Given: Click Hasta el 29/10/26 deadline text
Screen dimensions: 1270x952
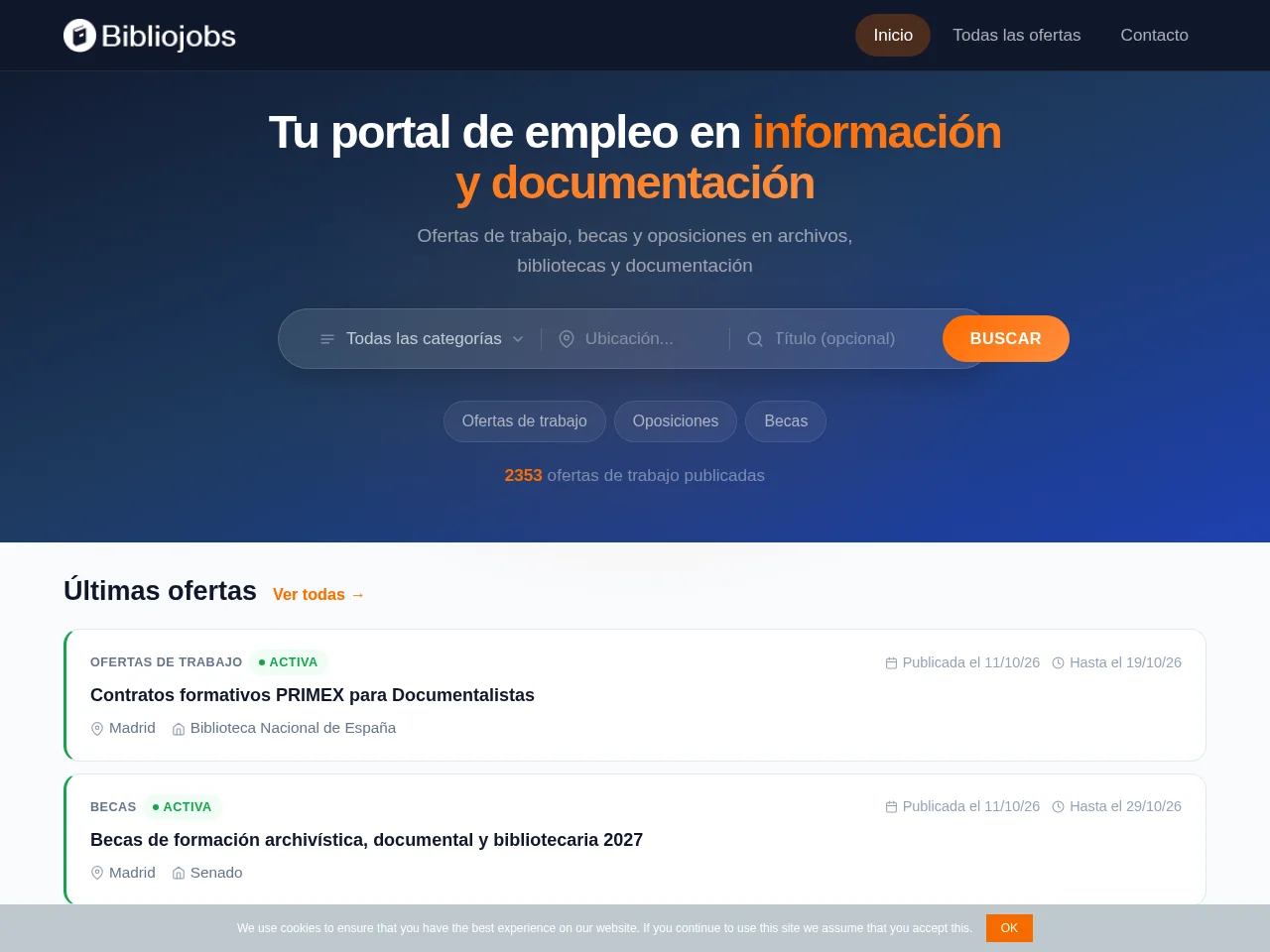Looking at the screenshot, I should [x=1125, y=806].
